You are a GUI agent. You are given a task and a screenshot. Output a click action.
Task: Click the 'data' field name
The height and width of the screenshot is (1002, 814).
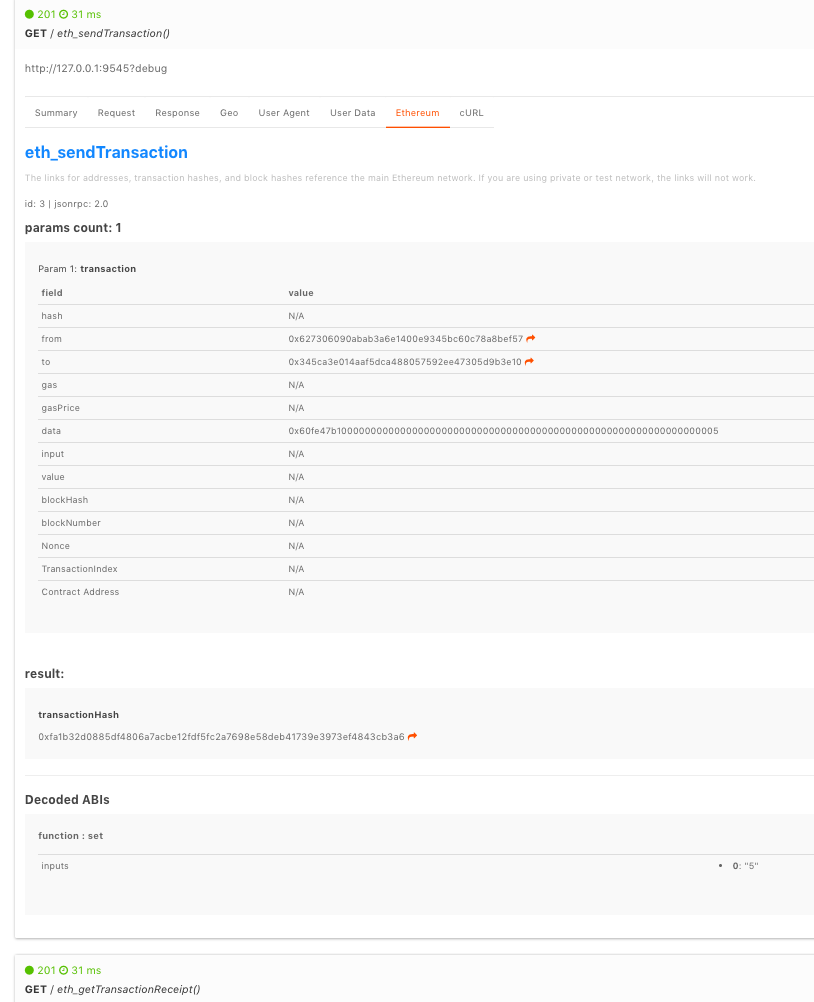51,431
